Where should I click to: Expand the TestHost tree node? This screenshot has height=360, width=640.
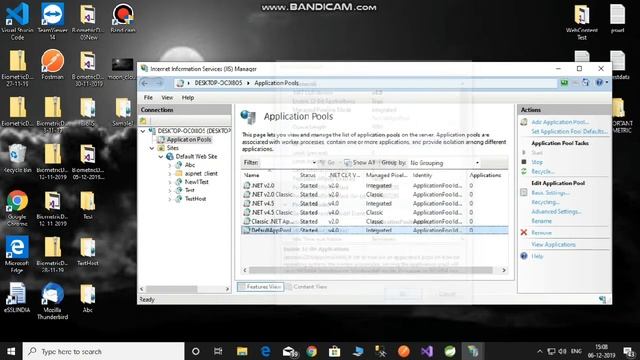pos(170,199)
